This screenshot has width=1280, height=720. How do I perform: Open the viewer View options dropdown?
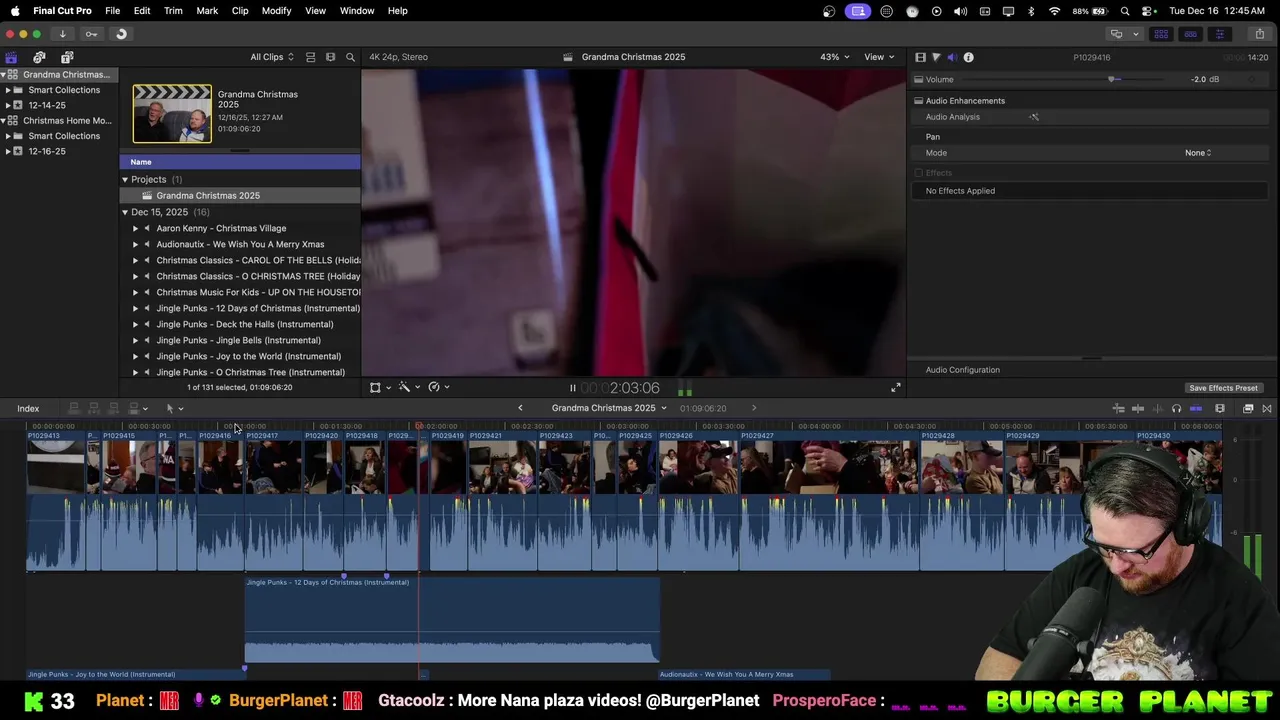pos(879,57)
